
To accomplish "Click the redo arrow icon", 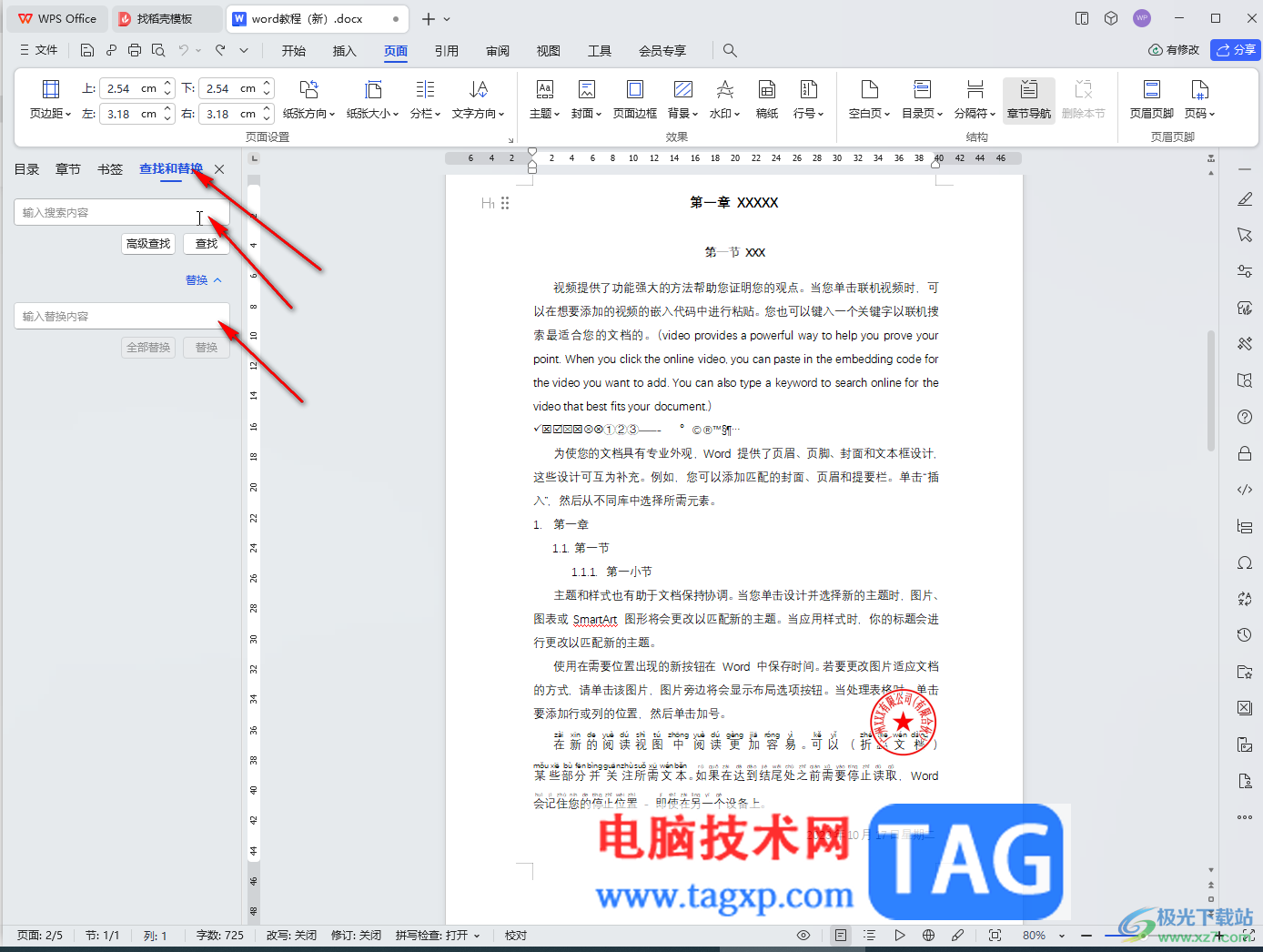I will (220, 50).
